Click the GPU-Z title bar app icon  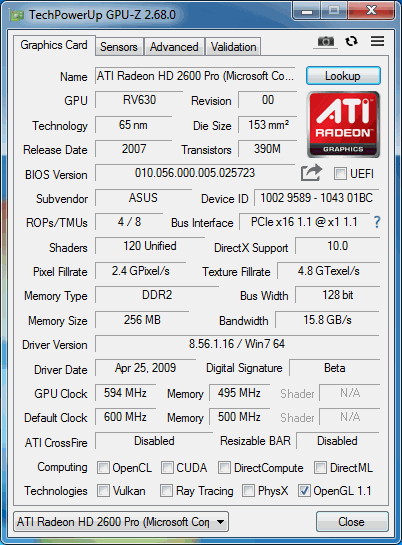coord(17,15)
